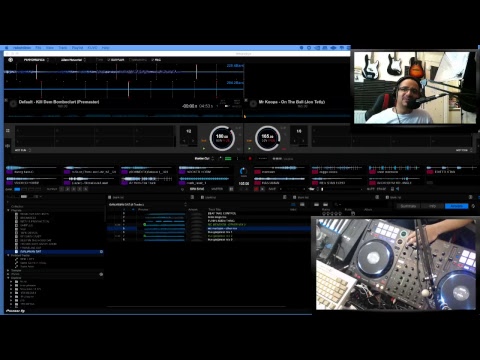Click deck 2 beat loop value 16

299,131
